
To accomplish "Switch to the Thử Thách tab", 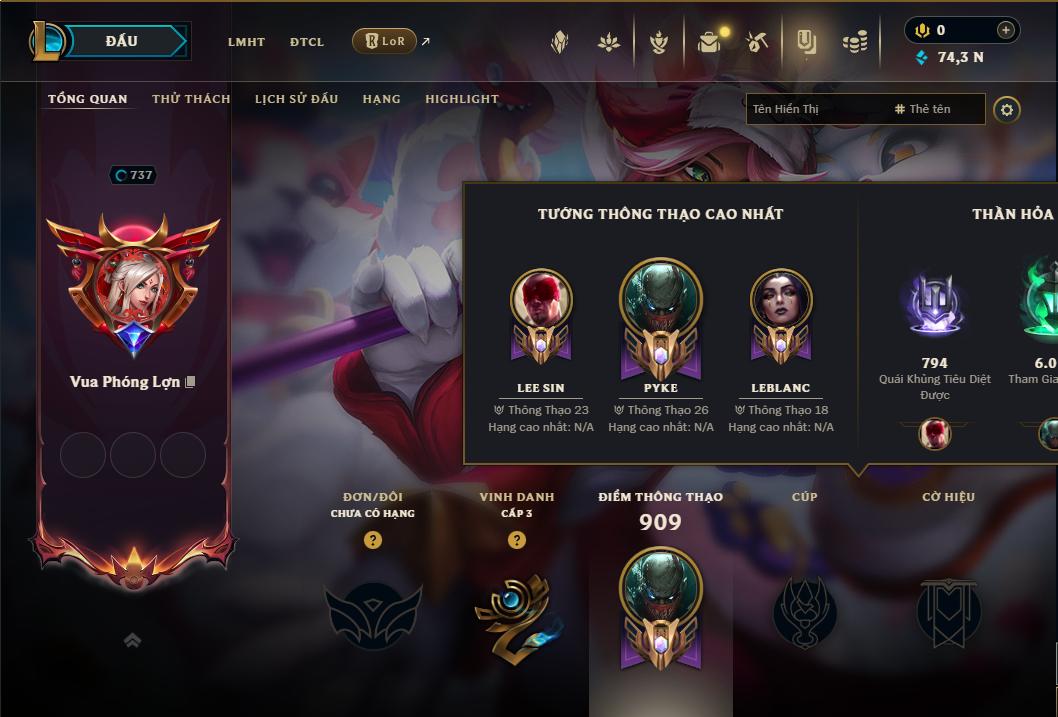I will point(191,98).
